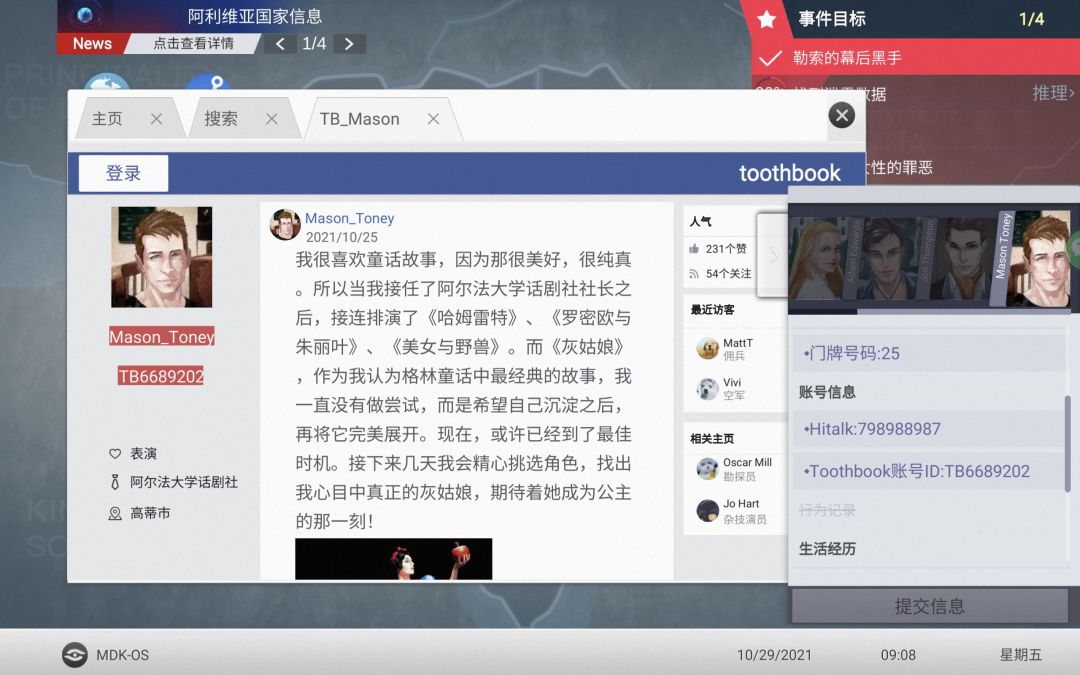
Task: Expand the 推理 panel arrow
Action: (x=1053, y=92)
